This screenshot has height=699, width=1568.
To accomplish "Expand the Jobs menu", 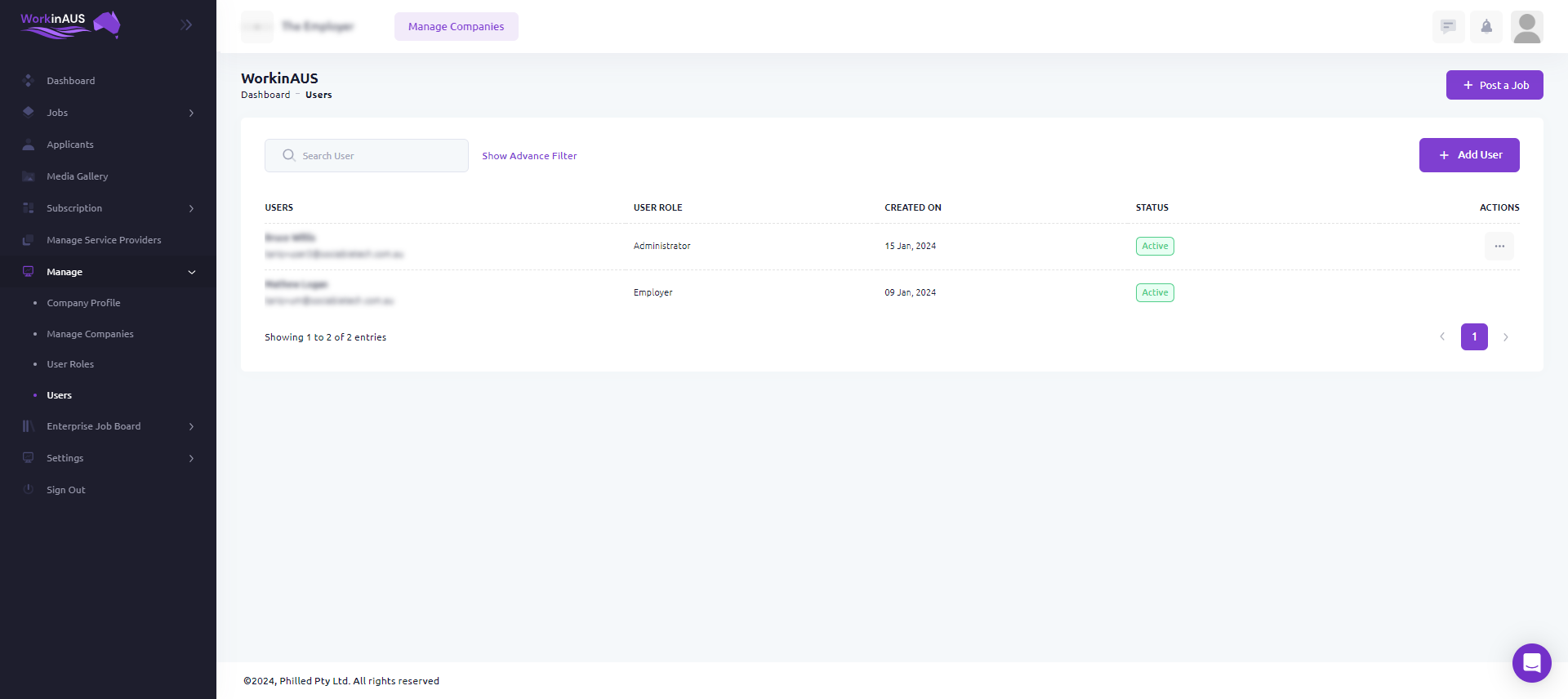I will (191, 113).
